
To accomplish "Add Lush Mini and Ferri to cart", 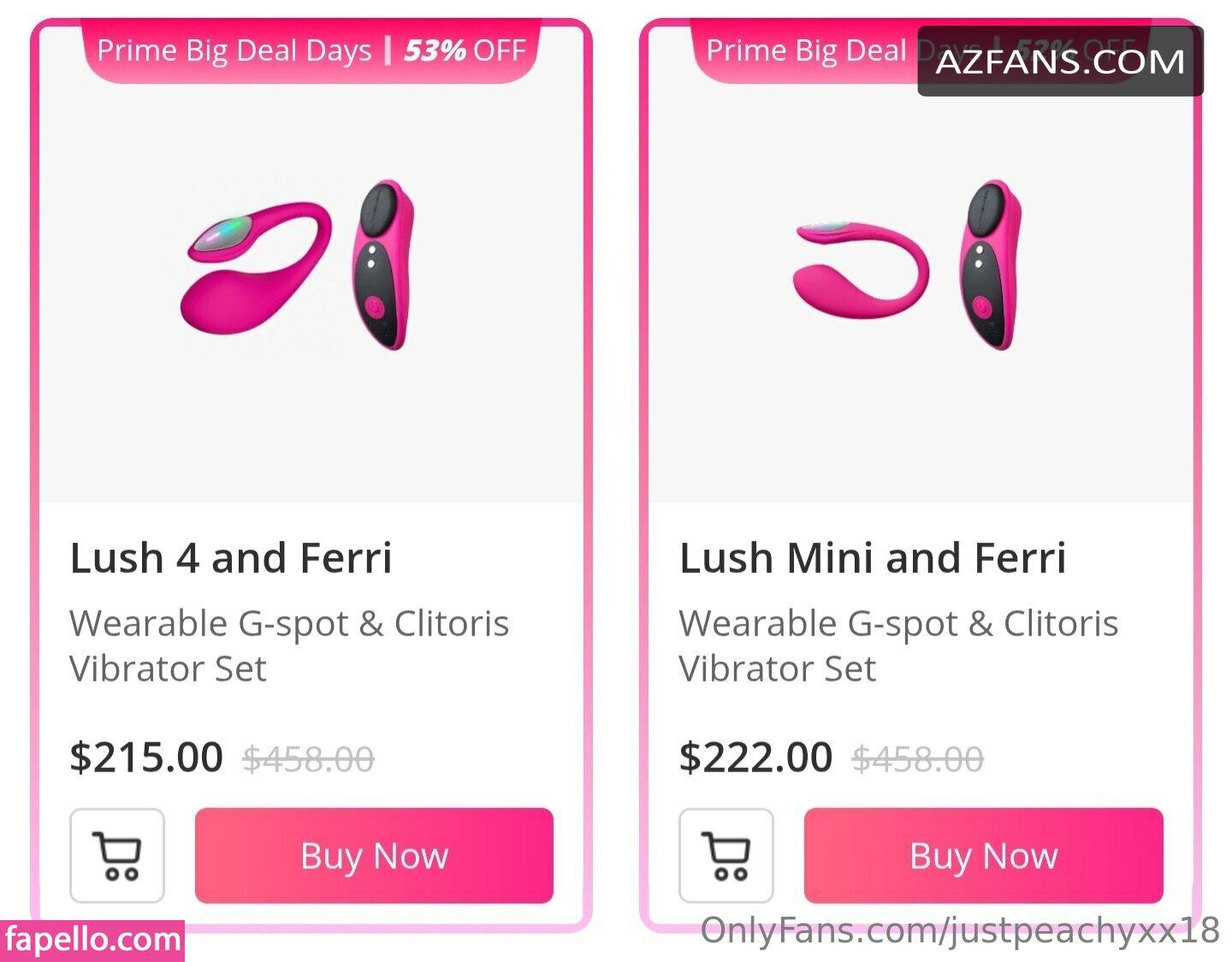I will 726,855.
